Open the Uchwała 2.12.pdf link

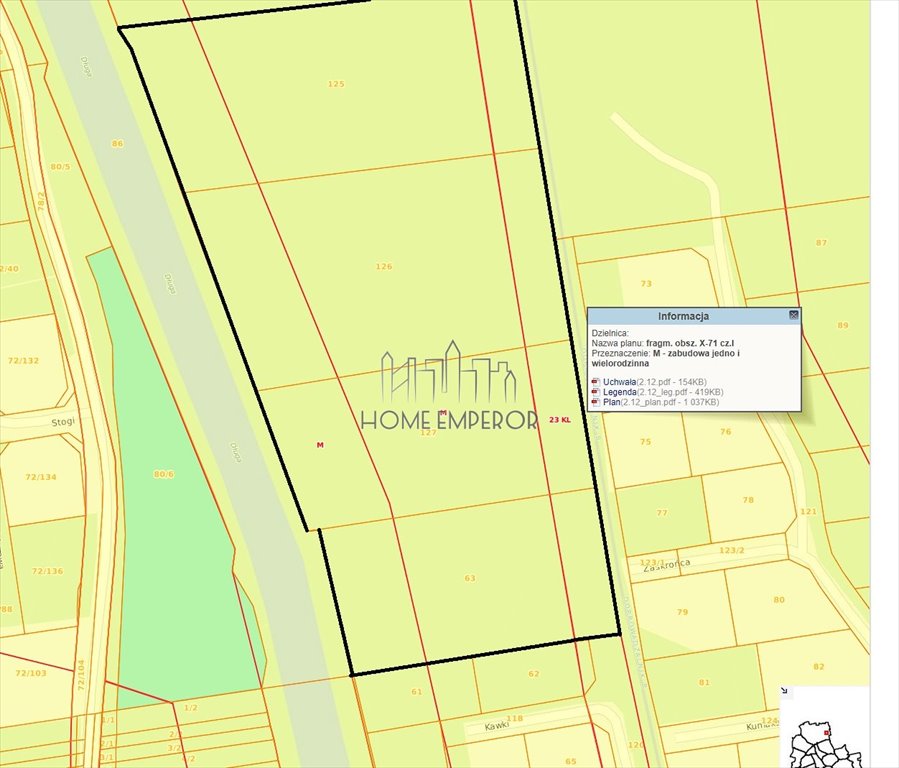(x=620, y=382)
